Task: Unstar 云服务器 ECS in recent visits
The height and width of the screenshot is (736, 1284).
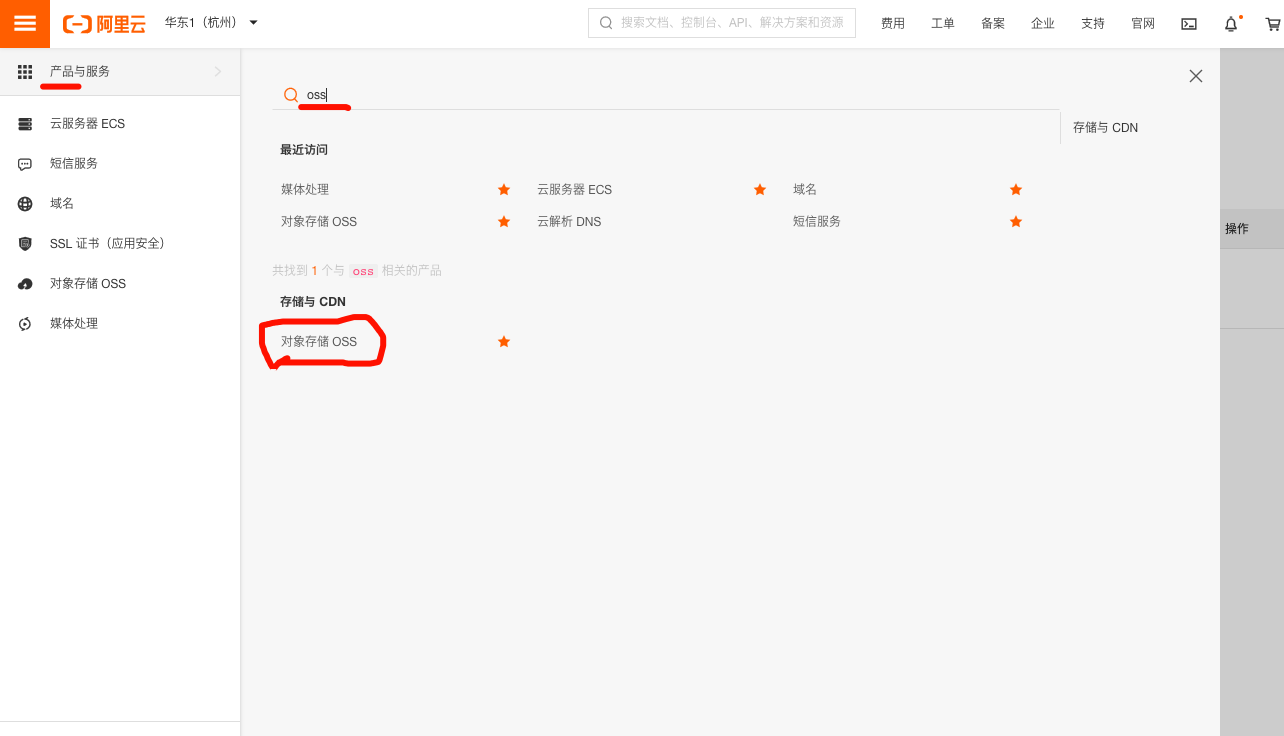Action: [760, 190]
